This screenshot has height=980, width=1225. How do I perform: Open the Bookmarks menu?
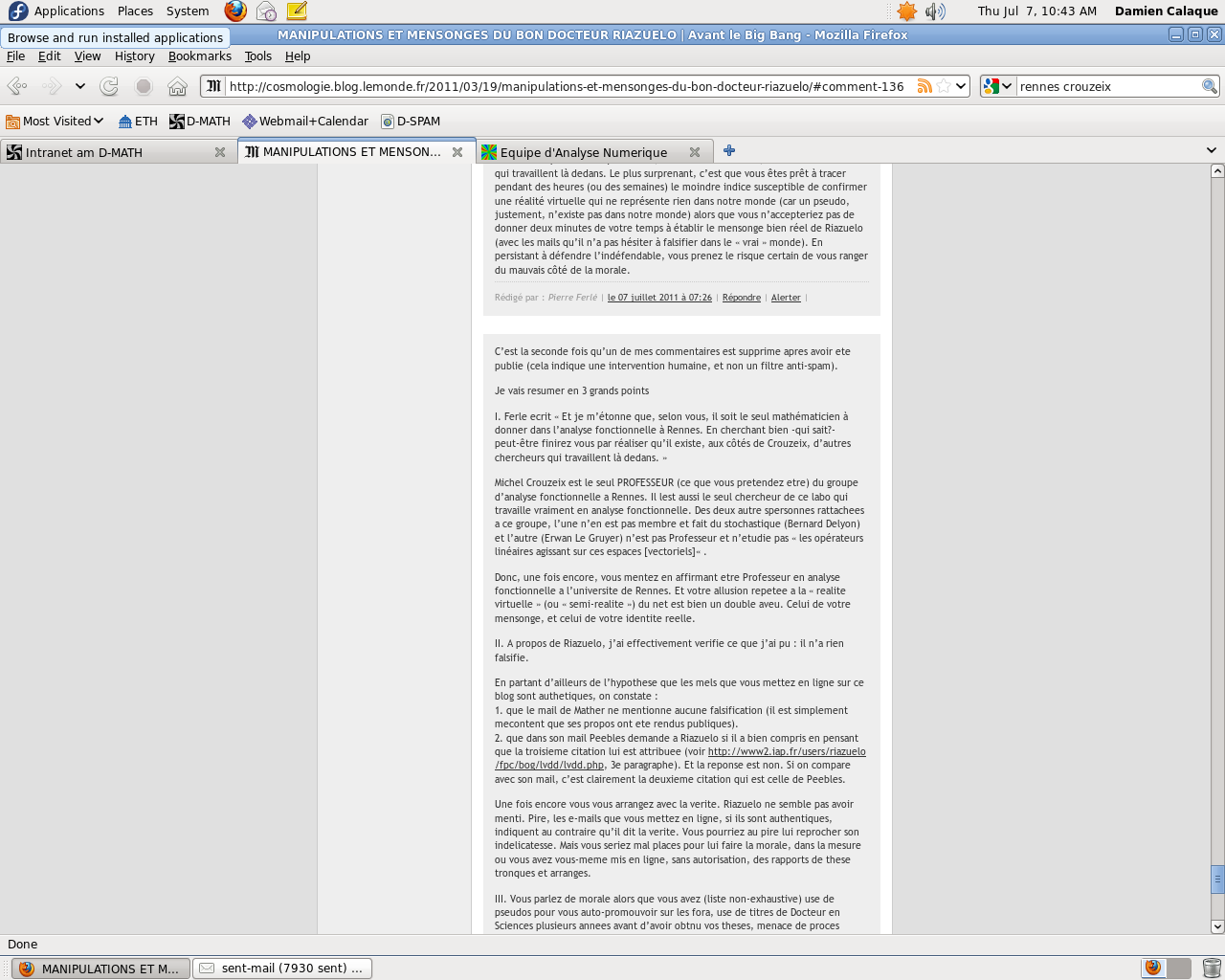[x=199, y=56]
